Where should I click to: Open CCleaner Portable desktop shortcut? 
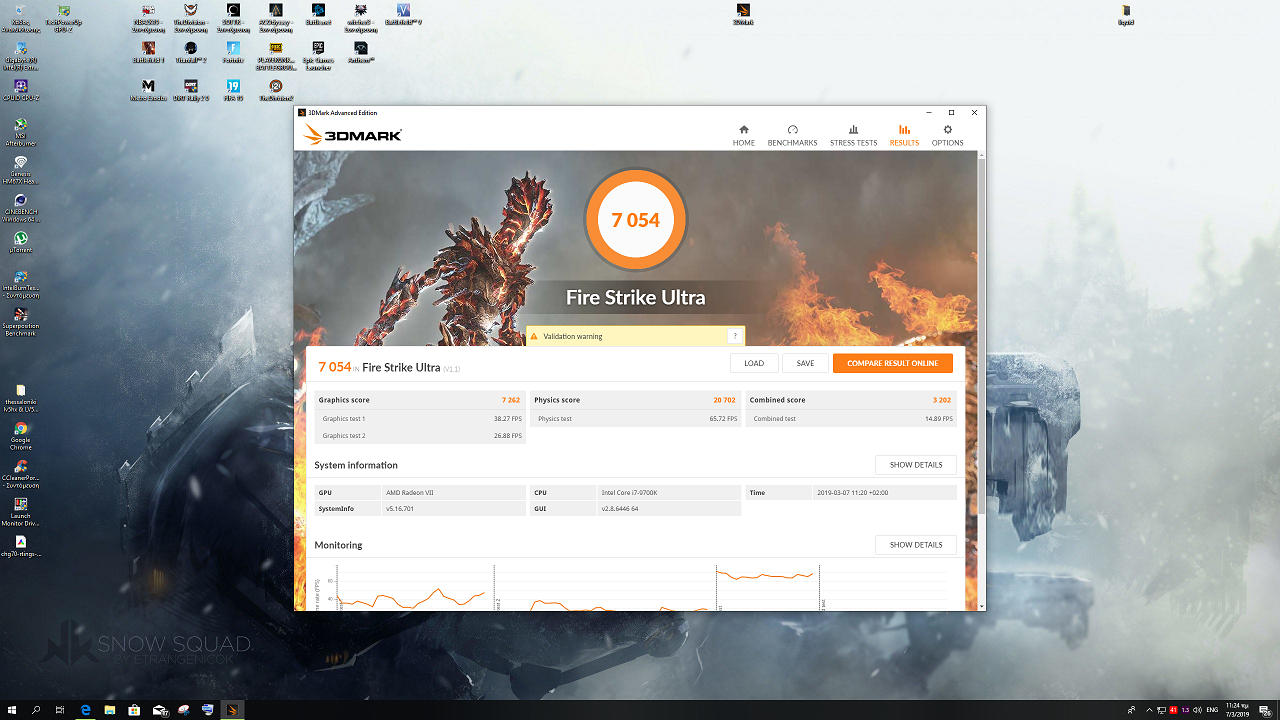(20, 474)
